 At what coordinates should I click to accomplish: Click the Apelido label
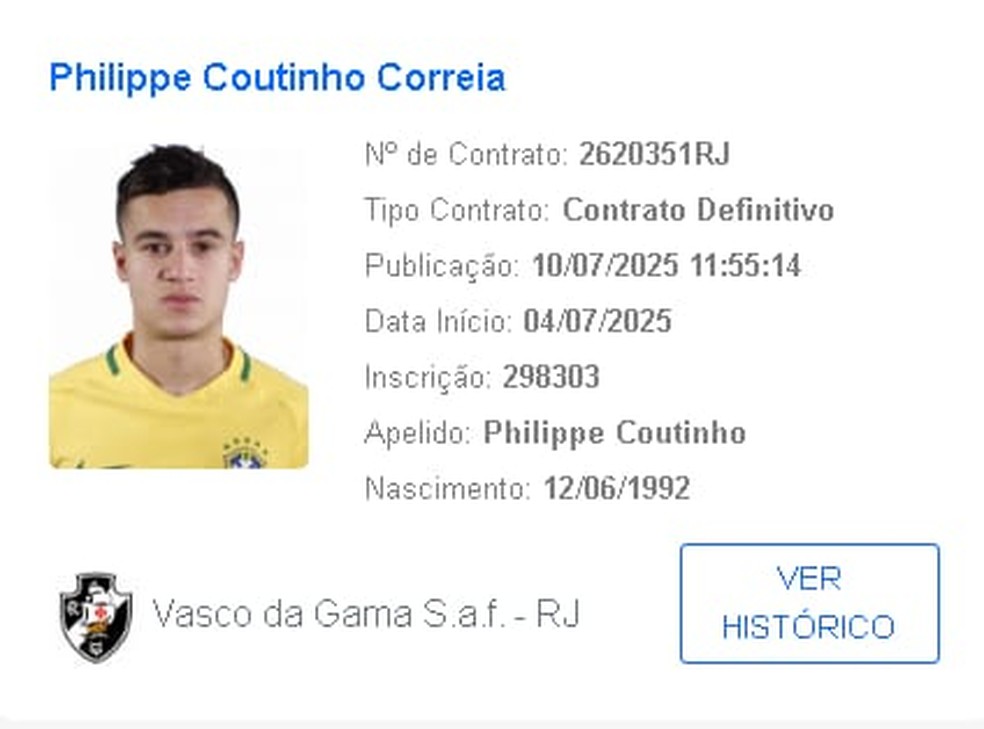click(419, 433)
